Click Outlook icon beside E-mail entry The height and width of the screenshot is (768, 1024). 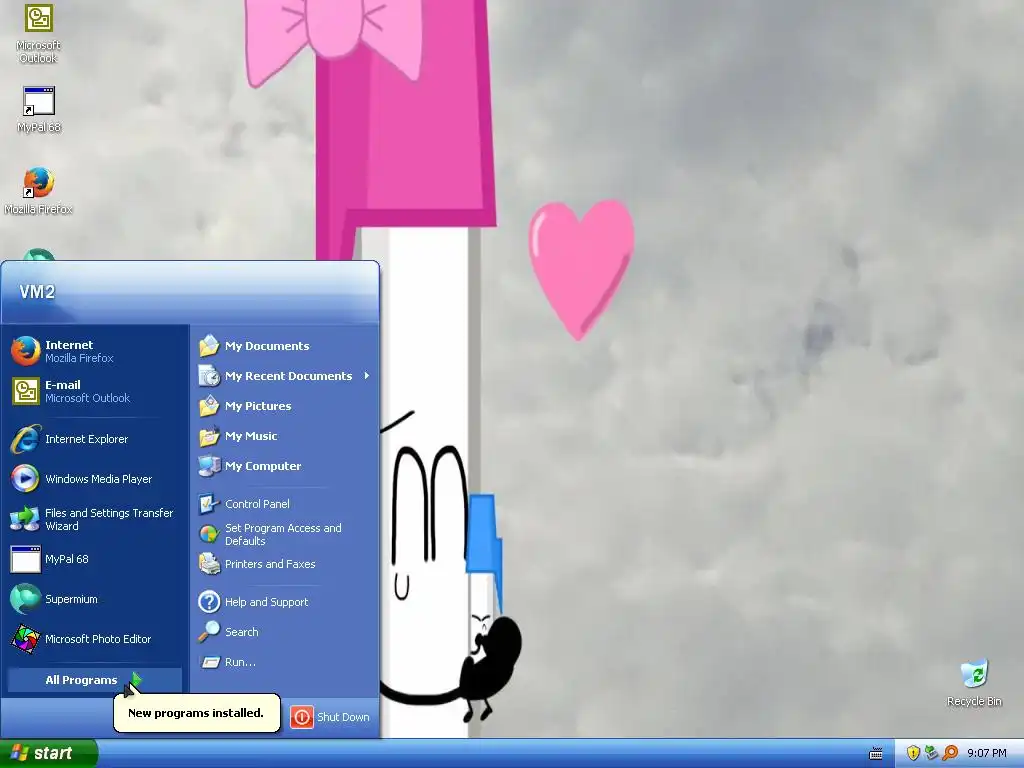25,391
